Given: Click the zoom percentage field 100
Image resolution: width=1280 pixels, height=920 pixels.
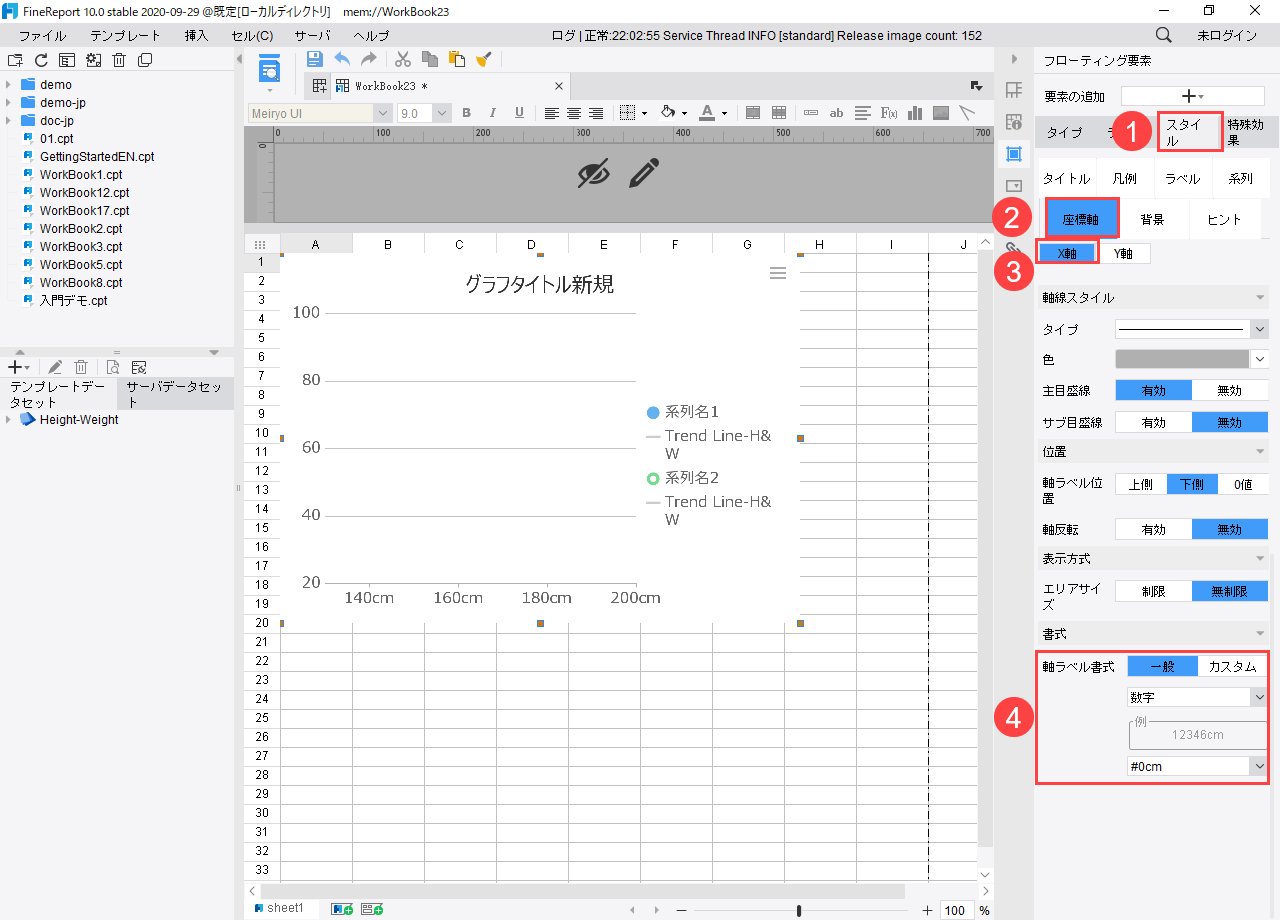Looking at the screenshot, I should (x=955, y=910).
